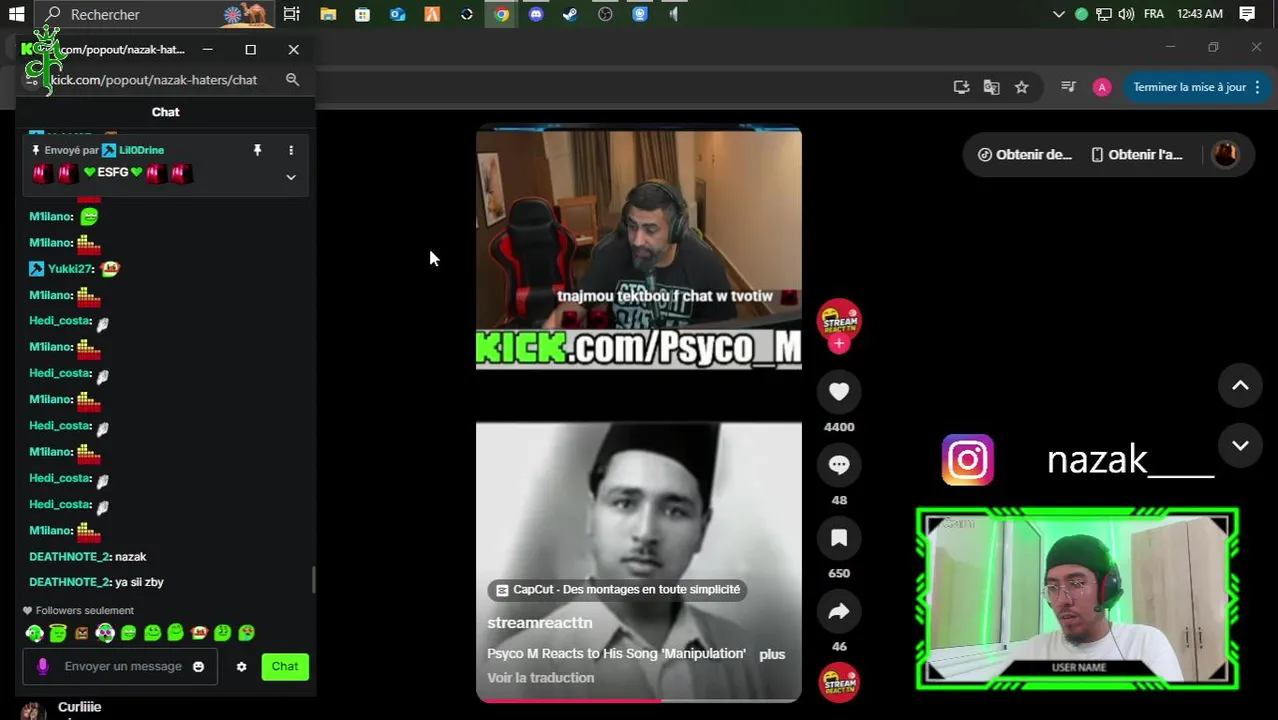Open the Chrome profile avatar 'A'
Screen dimensions: 1278x720
pyautogui.click(x=1101, y=87)
